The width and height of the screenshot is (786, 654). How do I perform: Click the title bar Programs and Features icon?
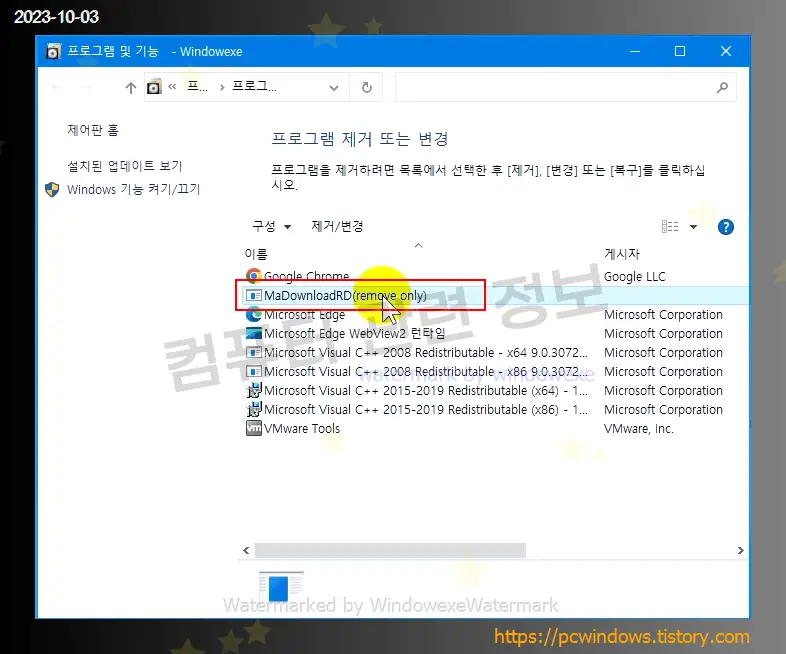[x=53, y=51]
